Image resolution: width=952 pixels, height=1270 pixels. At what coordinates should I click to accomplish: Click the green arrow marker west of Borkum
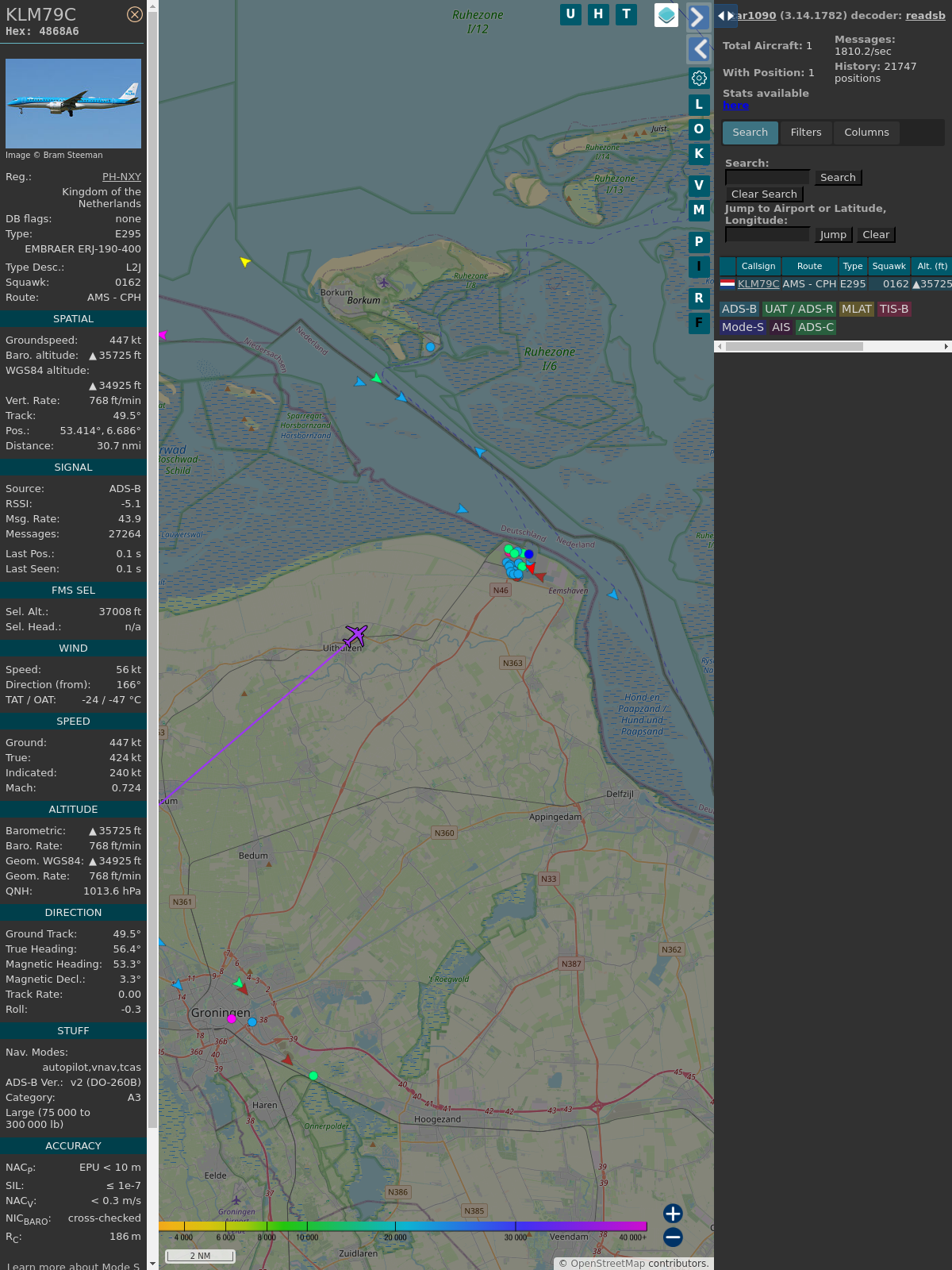coord(377,379)
